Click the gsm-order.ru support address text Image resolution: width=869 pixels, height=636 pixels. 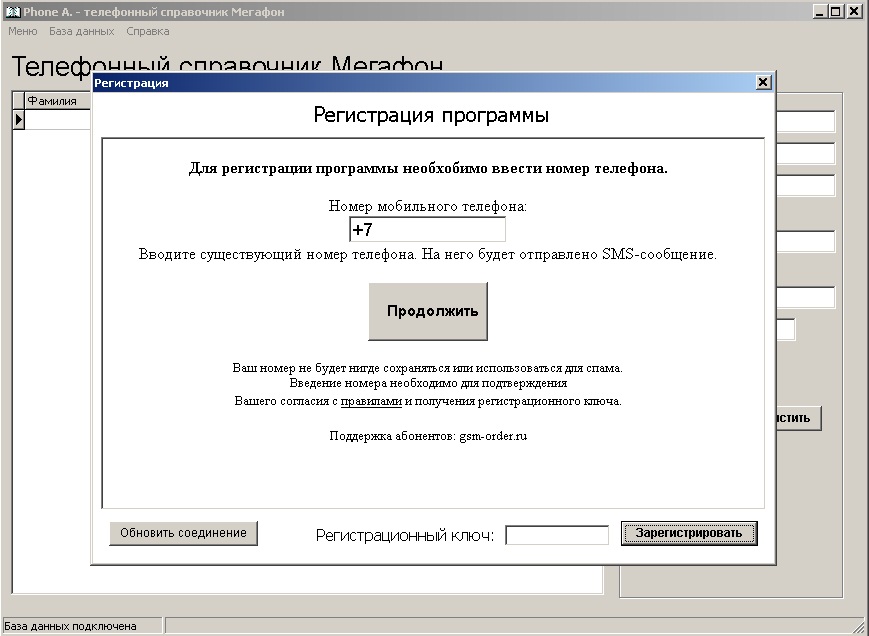pos(493,436)
